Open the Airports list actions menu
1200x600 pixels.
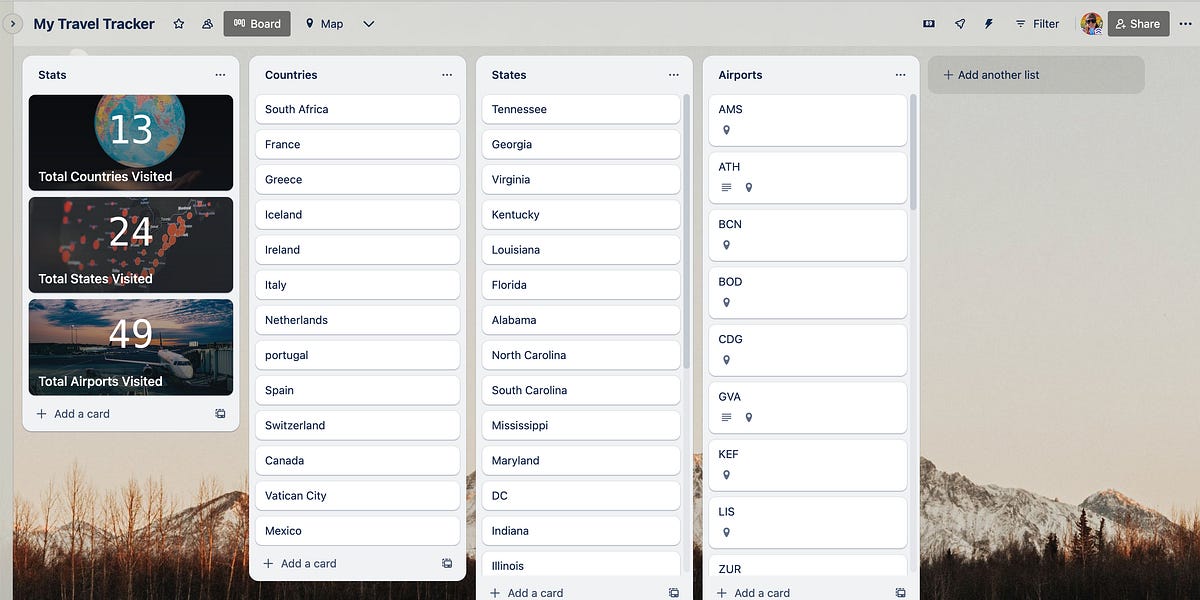click(898, 74)
